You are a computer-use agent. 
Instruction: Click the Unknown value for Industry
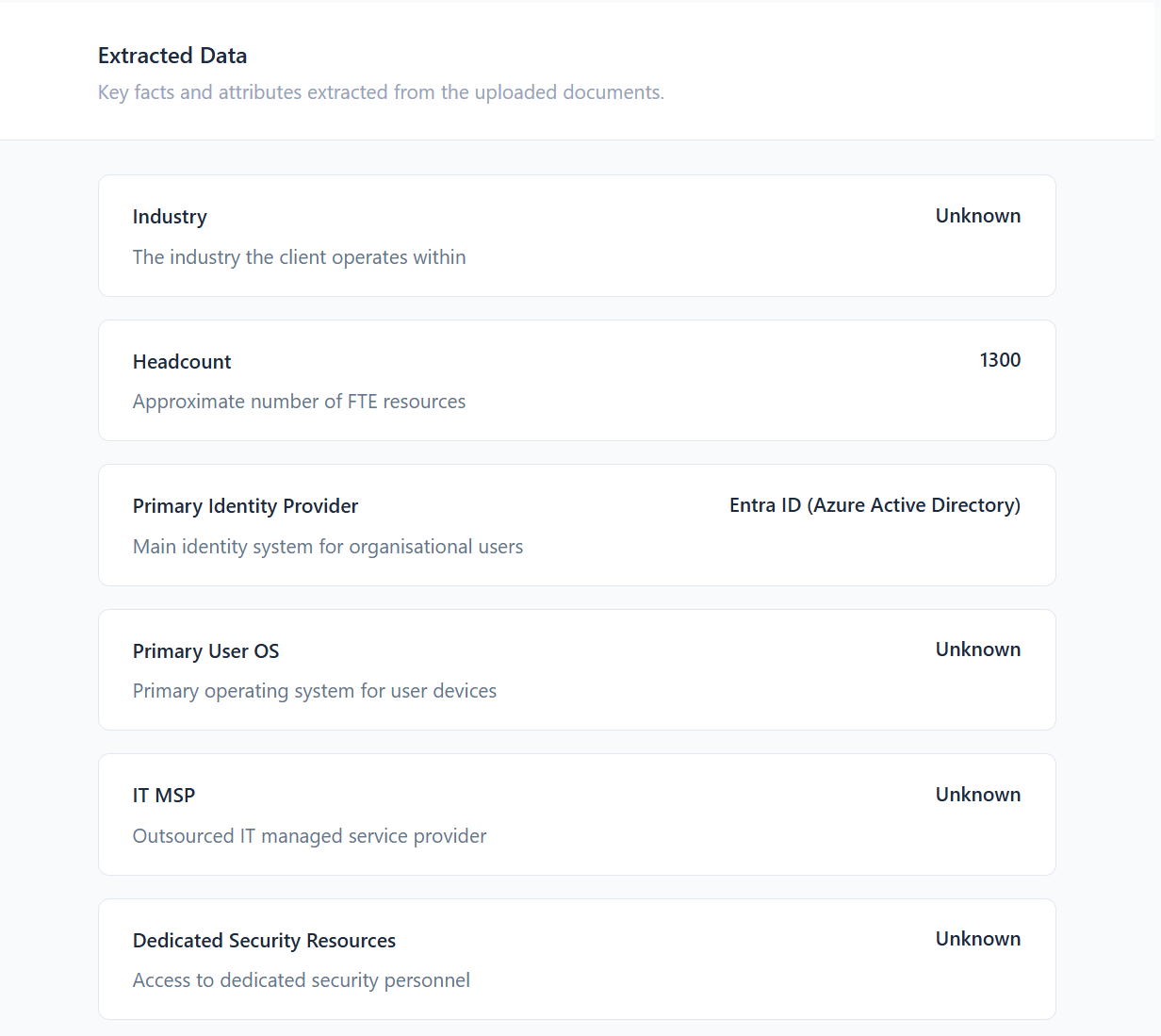[x=977, y=215]
